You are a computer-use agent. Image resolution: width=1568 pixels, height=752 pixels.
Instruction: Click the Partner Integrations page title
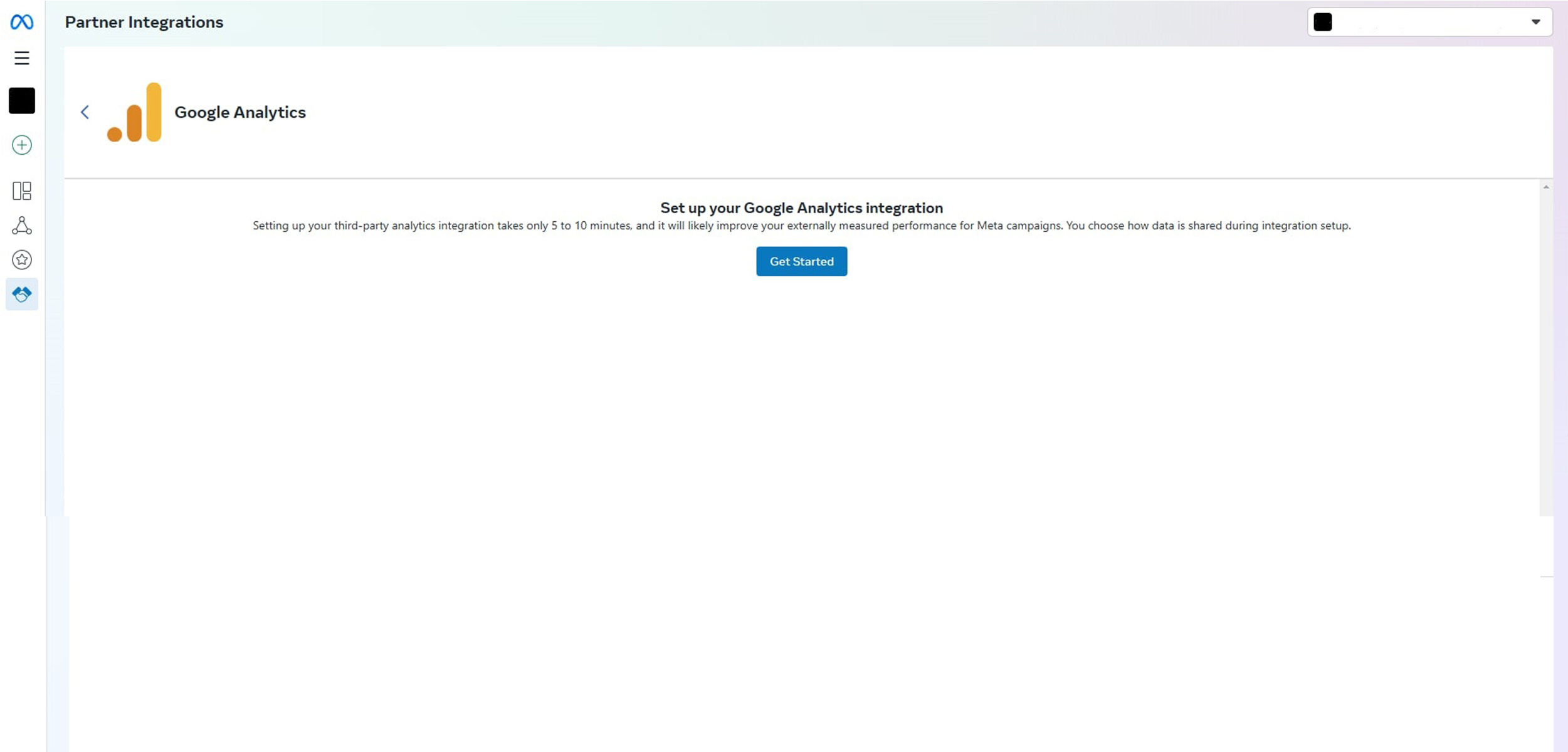point(144,22)
